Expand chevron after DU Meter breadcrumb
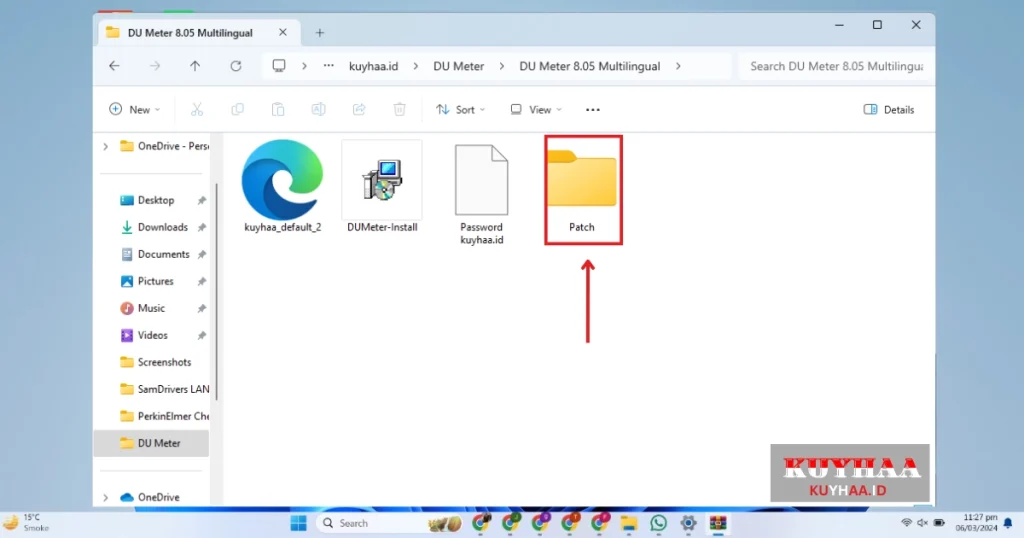This screenshot has height=538, width=1024. 502,66
